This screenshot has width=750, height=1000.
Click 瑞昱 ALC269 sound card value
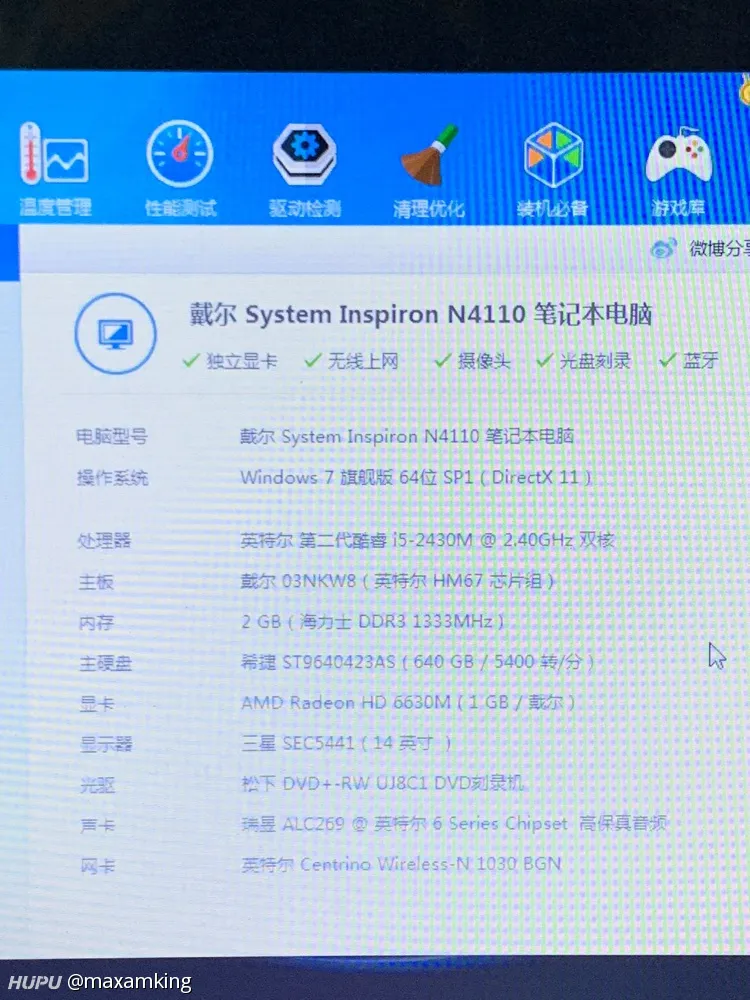click(x=454, y=823)
